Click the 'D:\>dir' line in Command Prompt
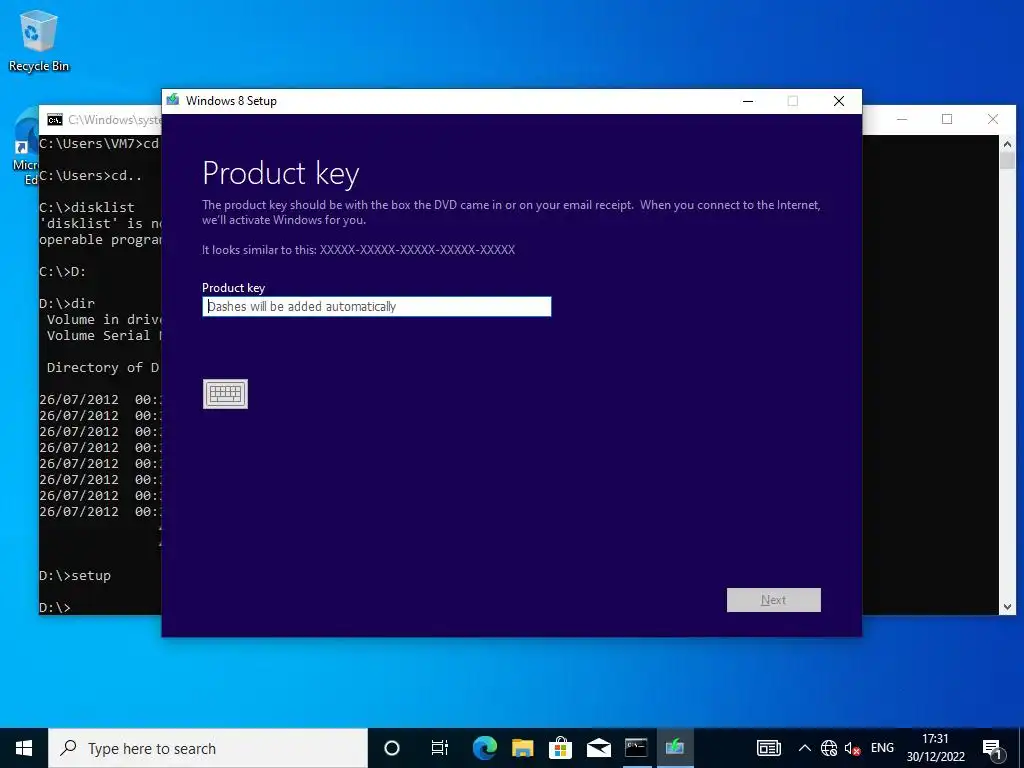 pos(67,303)
